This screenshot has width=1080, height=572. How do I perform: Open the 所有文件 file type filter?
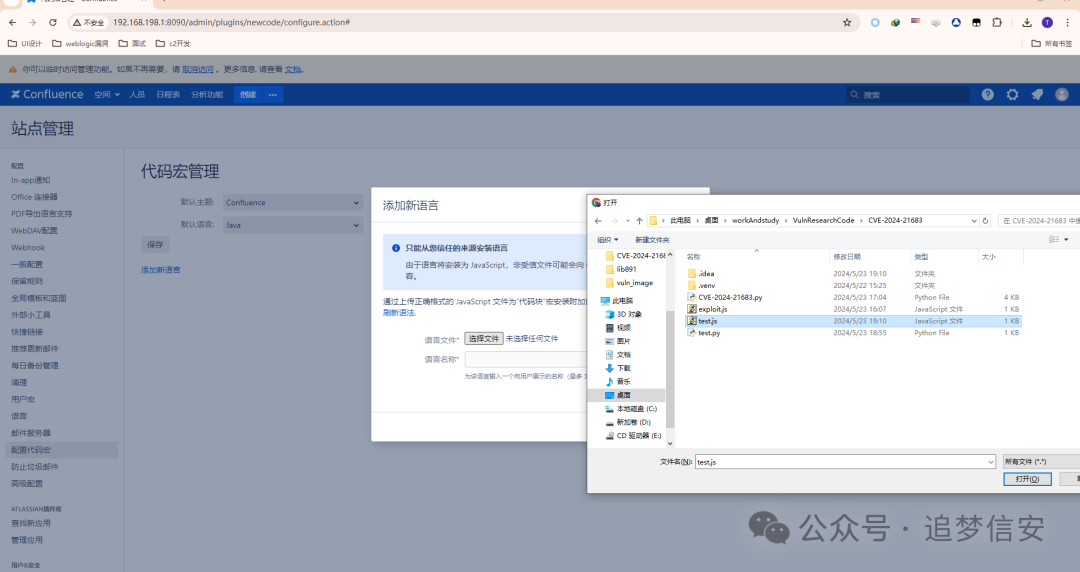(1041, 462)
